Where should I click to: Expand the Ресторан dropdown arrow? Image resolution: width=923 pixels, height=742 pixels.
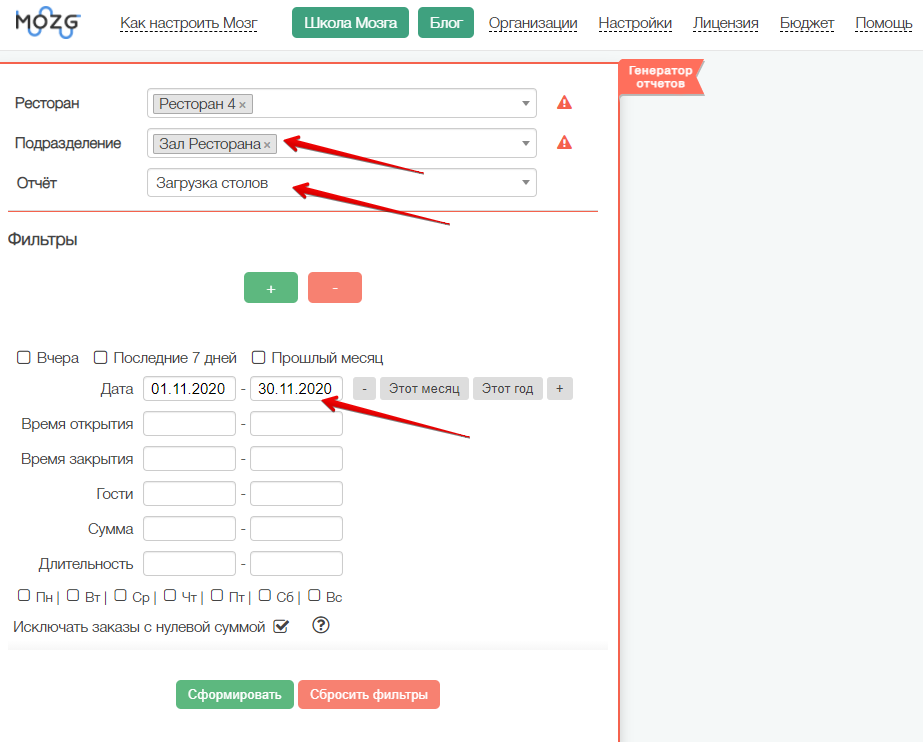[526, 104]
